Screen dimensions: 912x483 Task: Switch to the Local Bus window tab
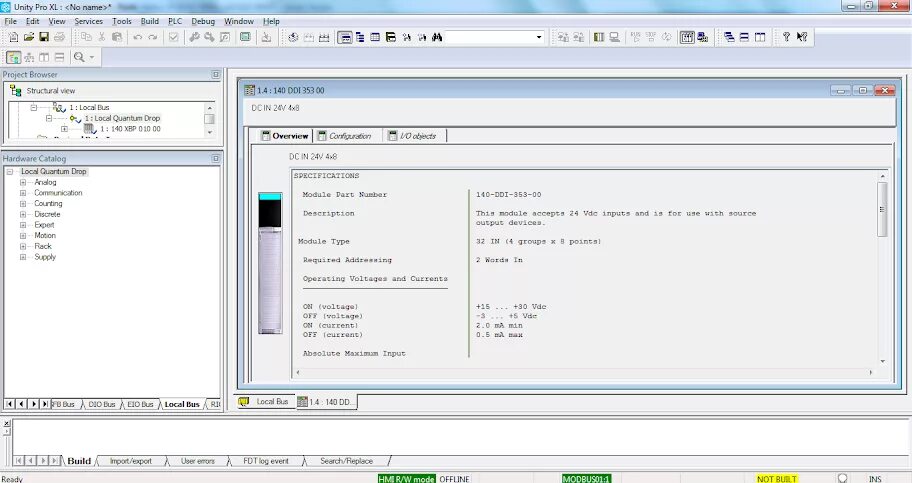pyautogui.click(x=265, y=402)
